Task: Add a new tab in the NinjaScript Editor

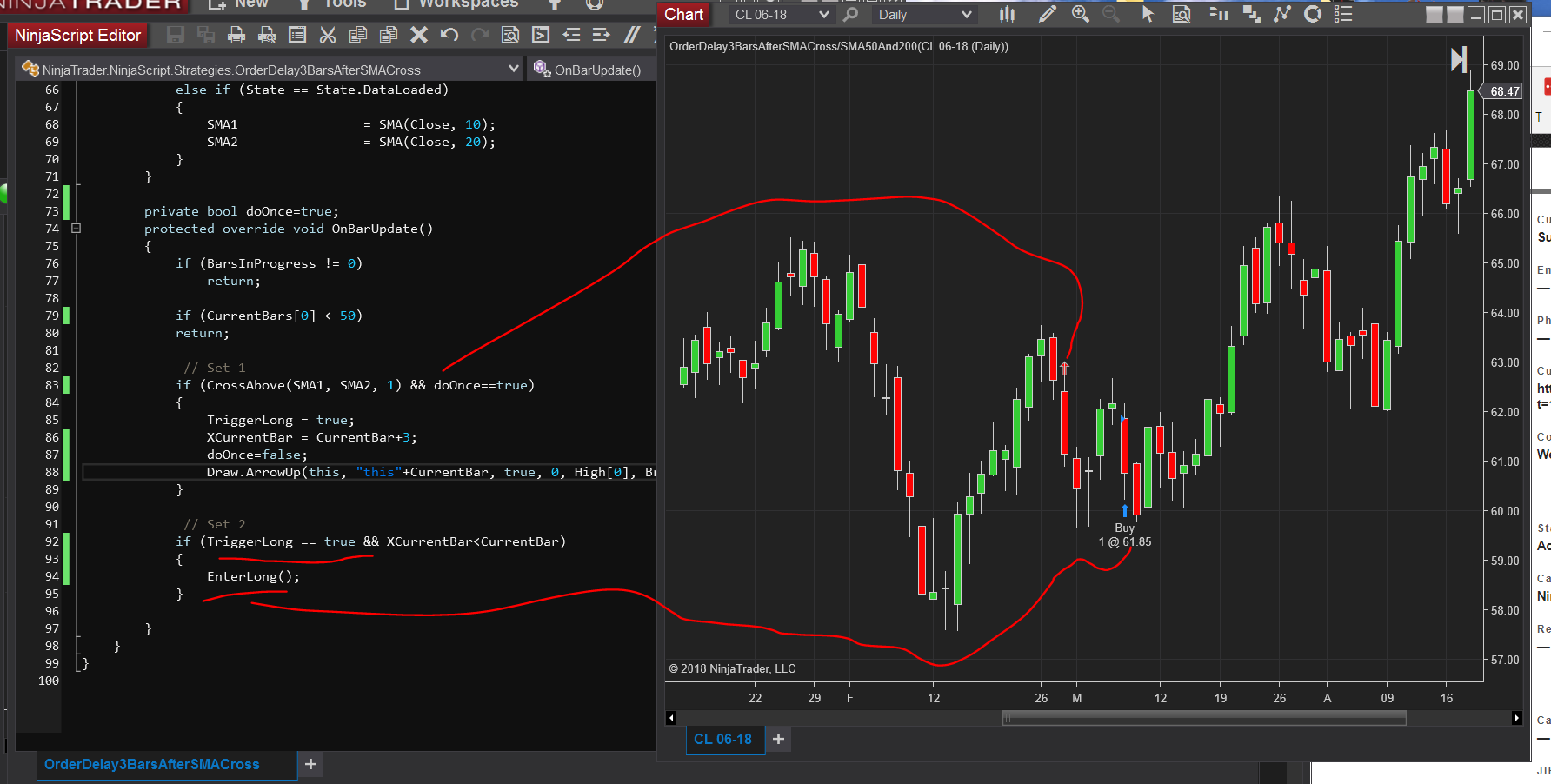Action: pyautogui.click(x=310, y=764)
